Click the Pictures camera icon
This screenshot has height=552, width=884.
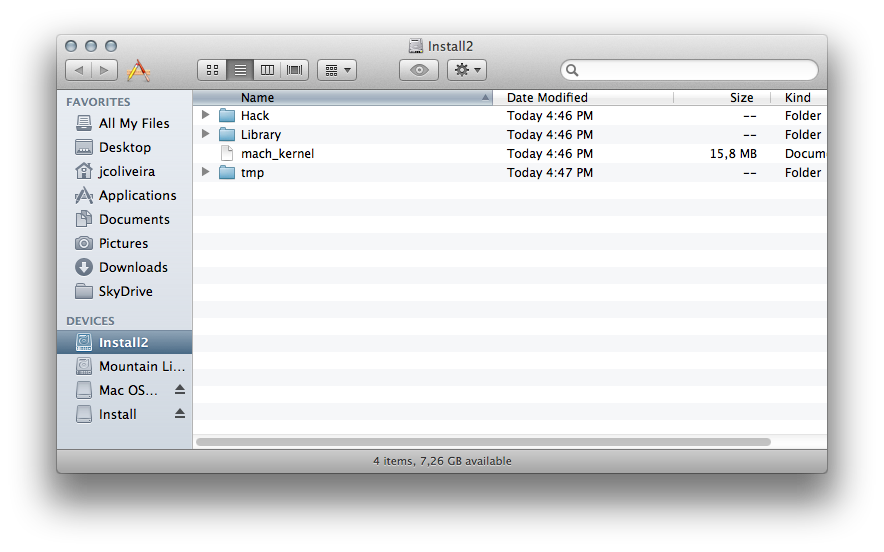click(x=83, y=243)
